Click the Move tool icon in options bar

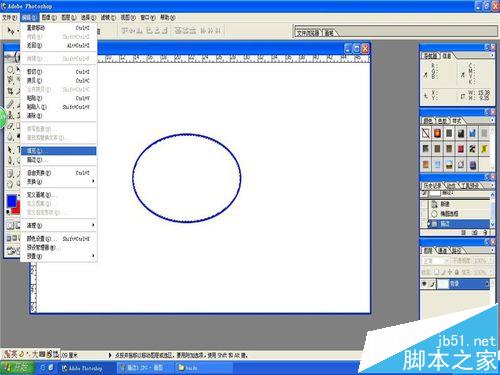[10, 31]
